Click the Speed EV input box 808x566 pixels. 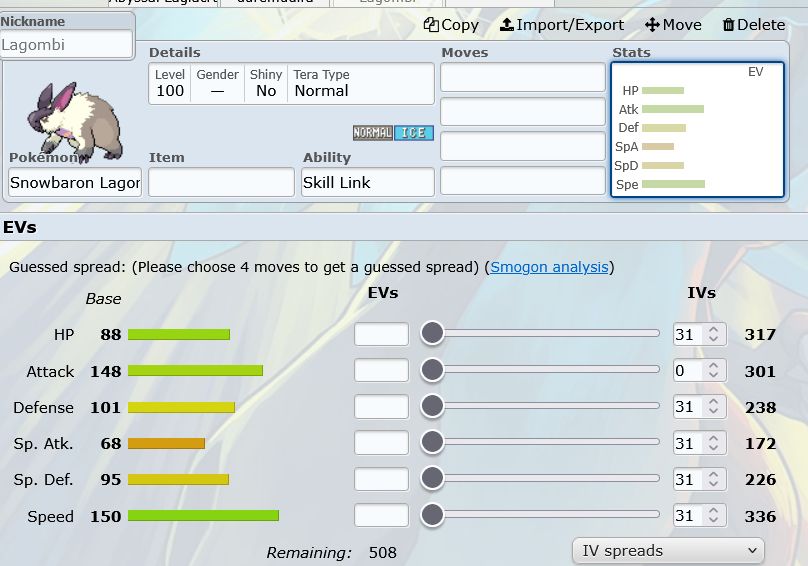point(381,515)
